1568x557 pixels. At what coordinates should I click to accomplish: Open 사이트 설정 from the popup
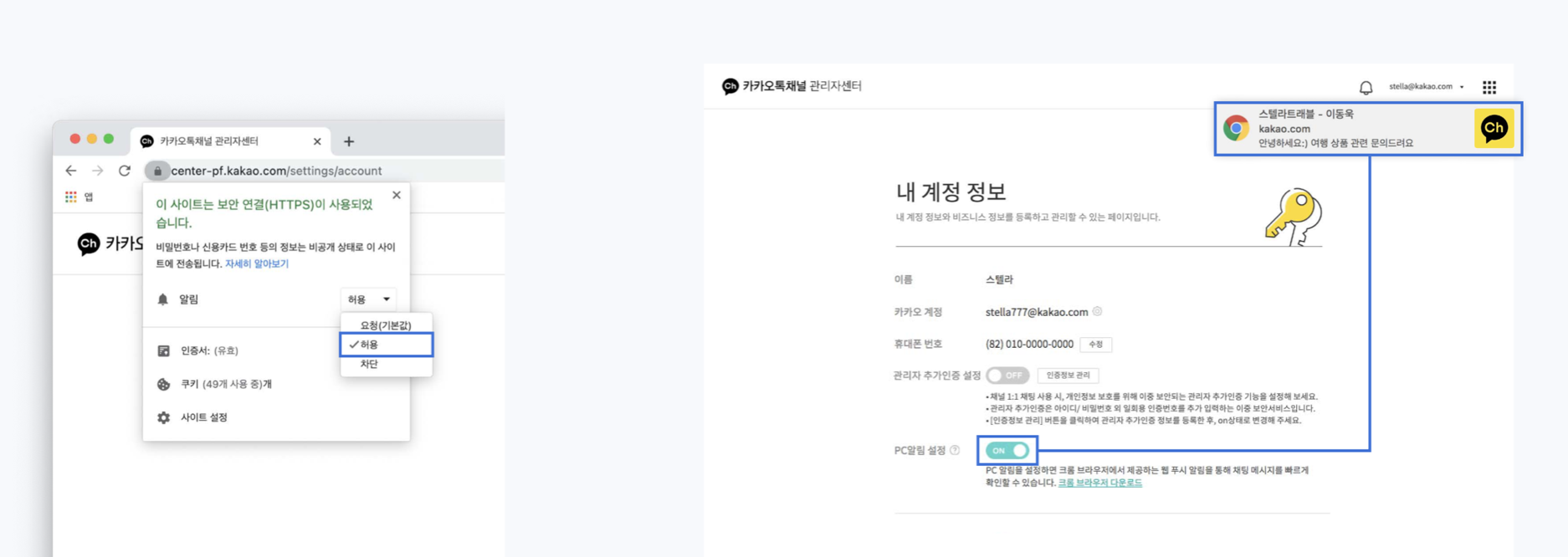pyautogui.click(x=204, y=417)
